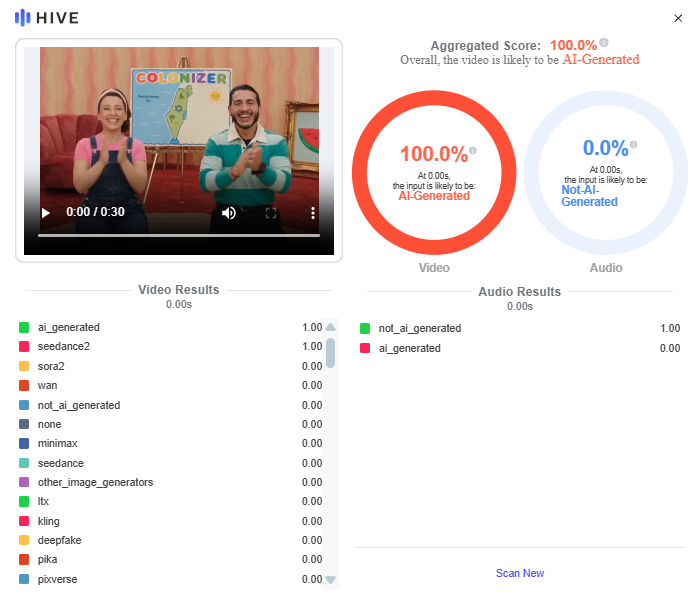Select the 'wan' row label

[x=48, y=385]
